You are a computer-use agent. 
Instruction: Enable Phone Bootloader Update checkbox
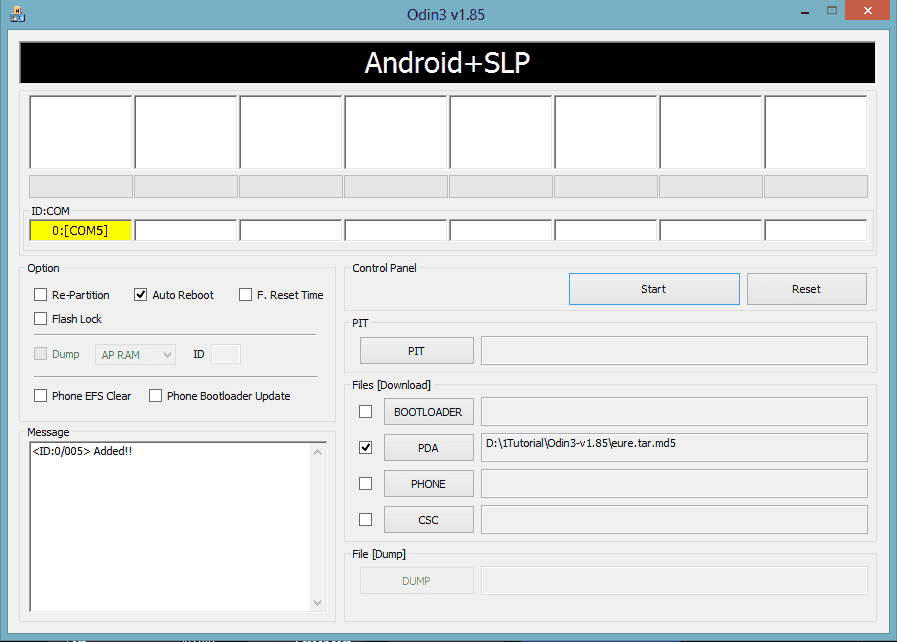(x=156, y=396)
